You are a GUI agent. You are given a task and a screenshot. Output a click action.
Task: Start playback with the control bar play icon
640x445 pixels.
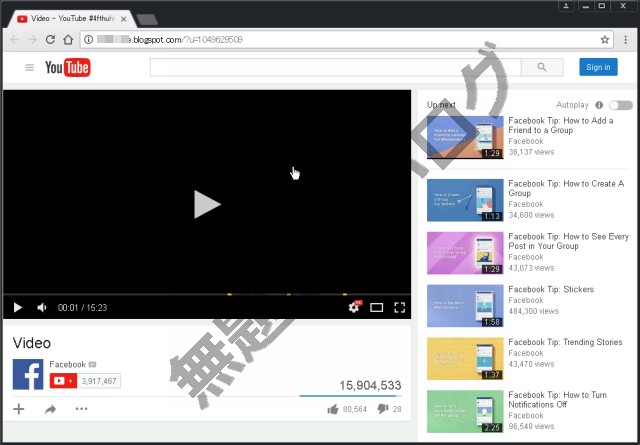click(x=18, y=307)
